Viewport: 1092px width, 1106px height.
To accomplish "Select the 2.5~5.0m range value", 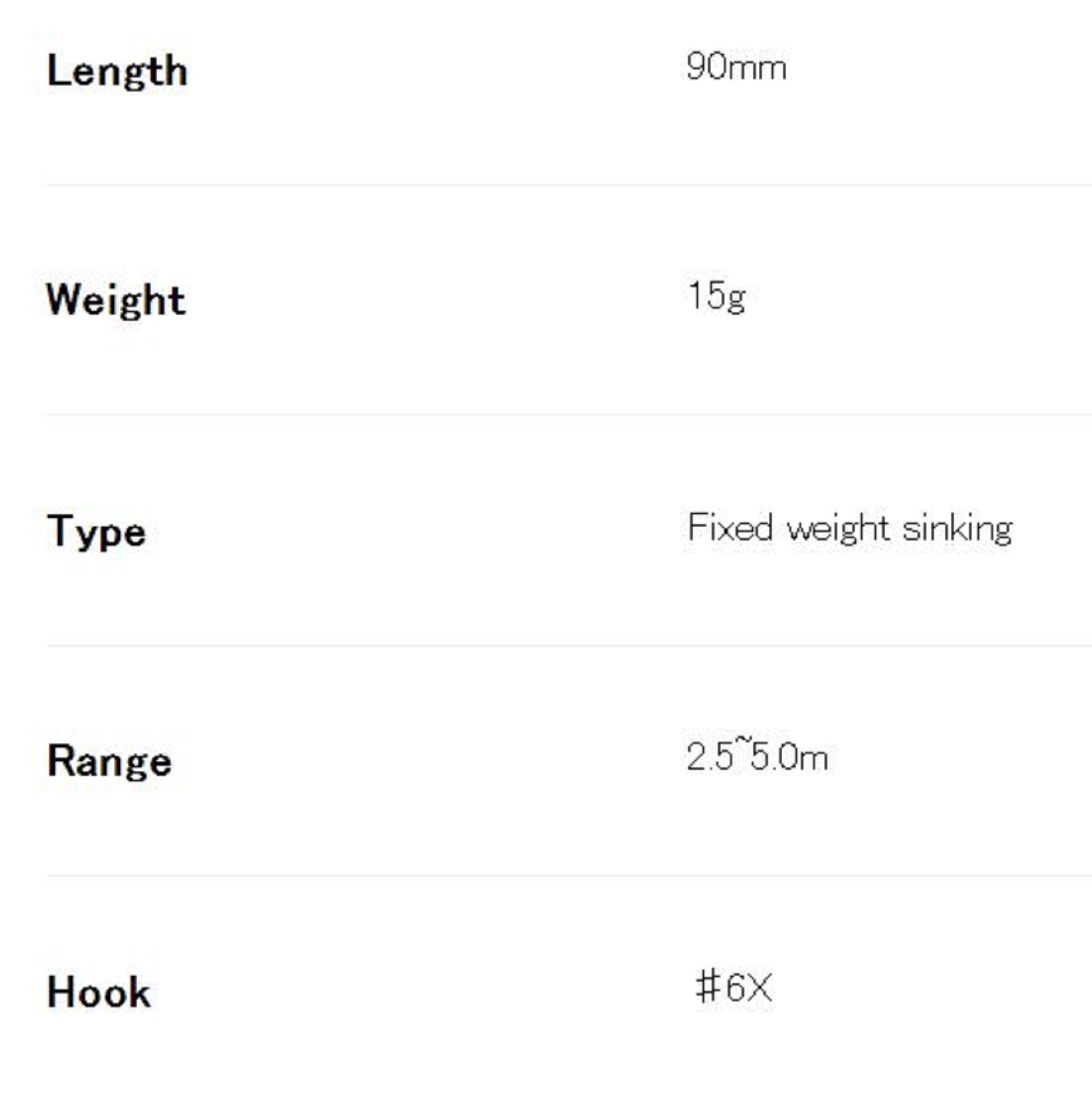I will pos(757,757).
